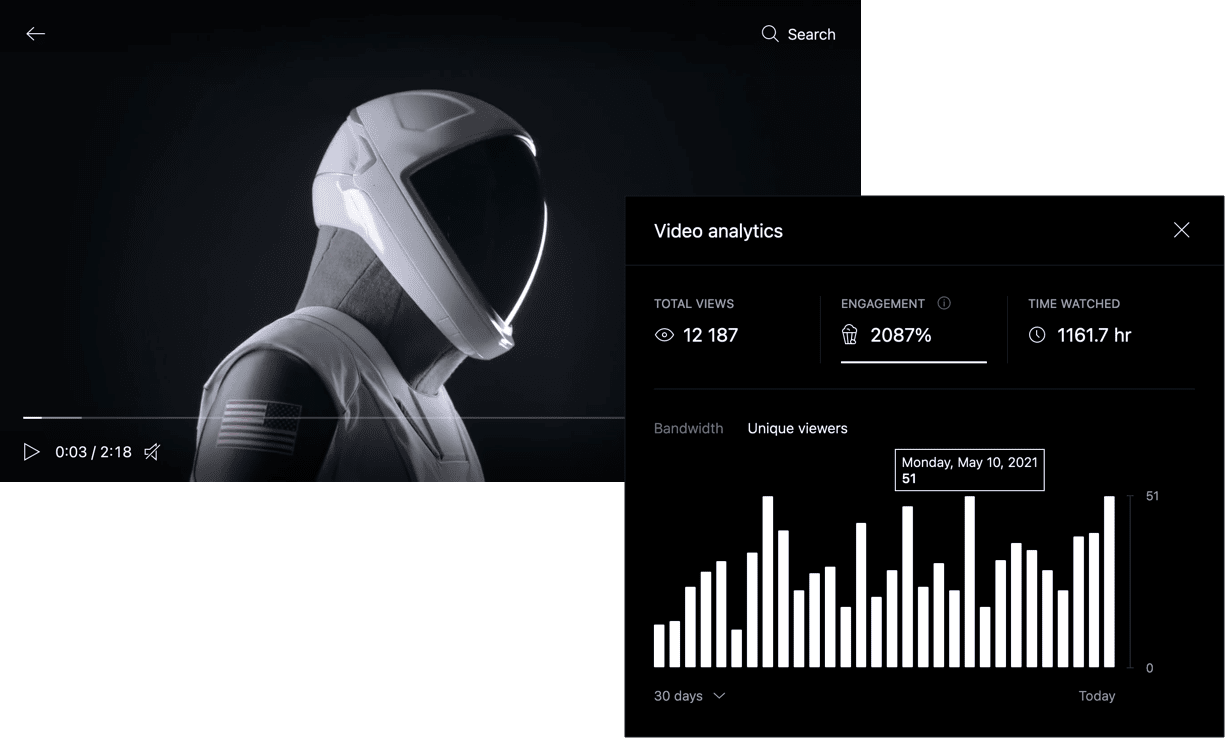Switch to the Bandwidth tab

point(688,428)
